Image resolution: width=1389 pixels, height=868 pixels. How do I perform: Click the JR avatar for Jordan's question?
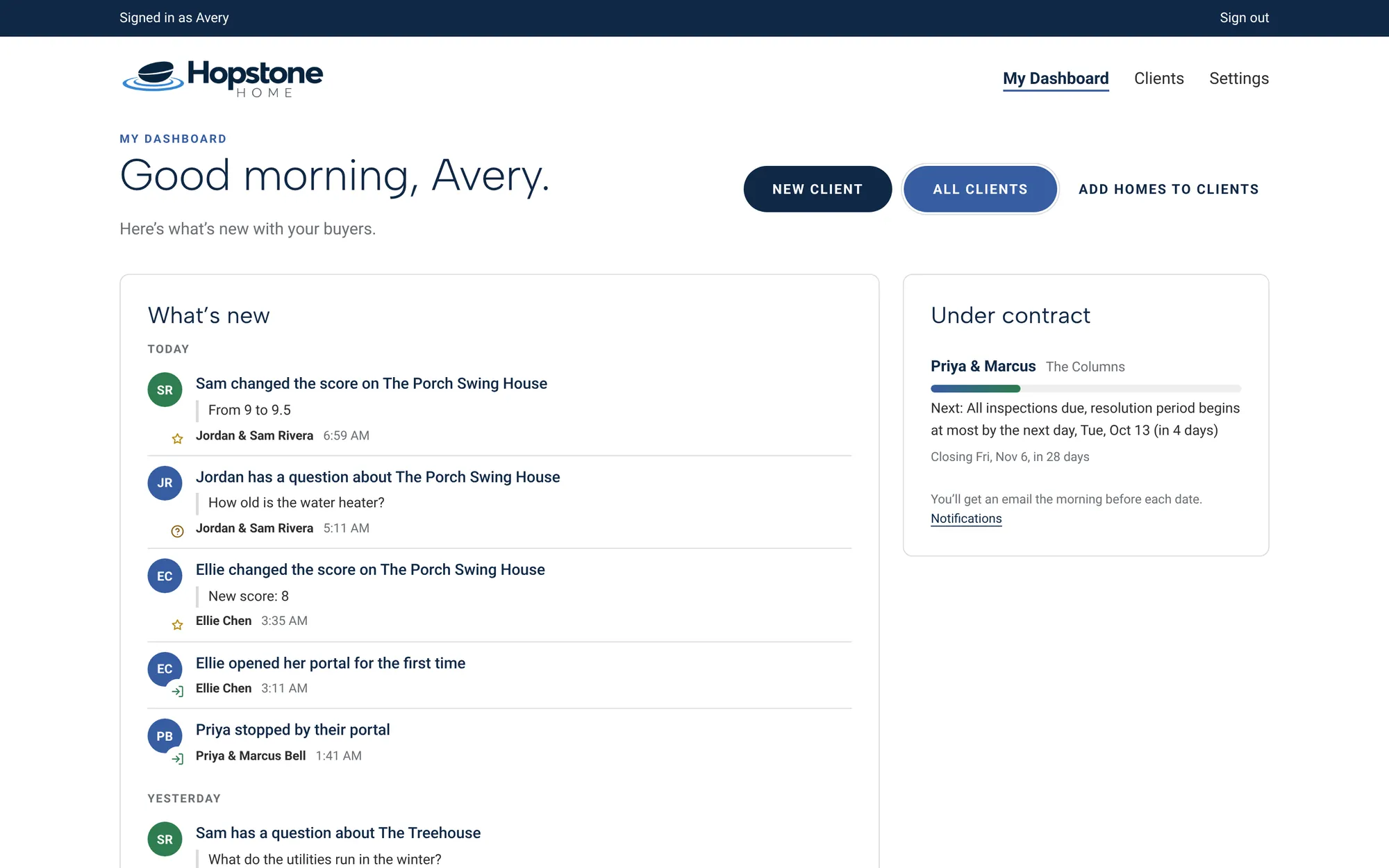pyautogui.click(x=165, y=483)
